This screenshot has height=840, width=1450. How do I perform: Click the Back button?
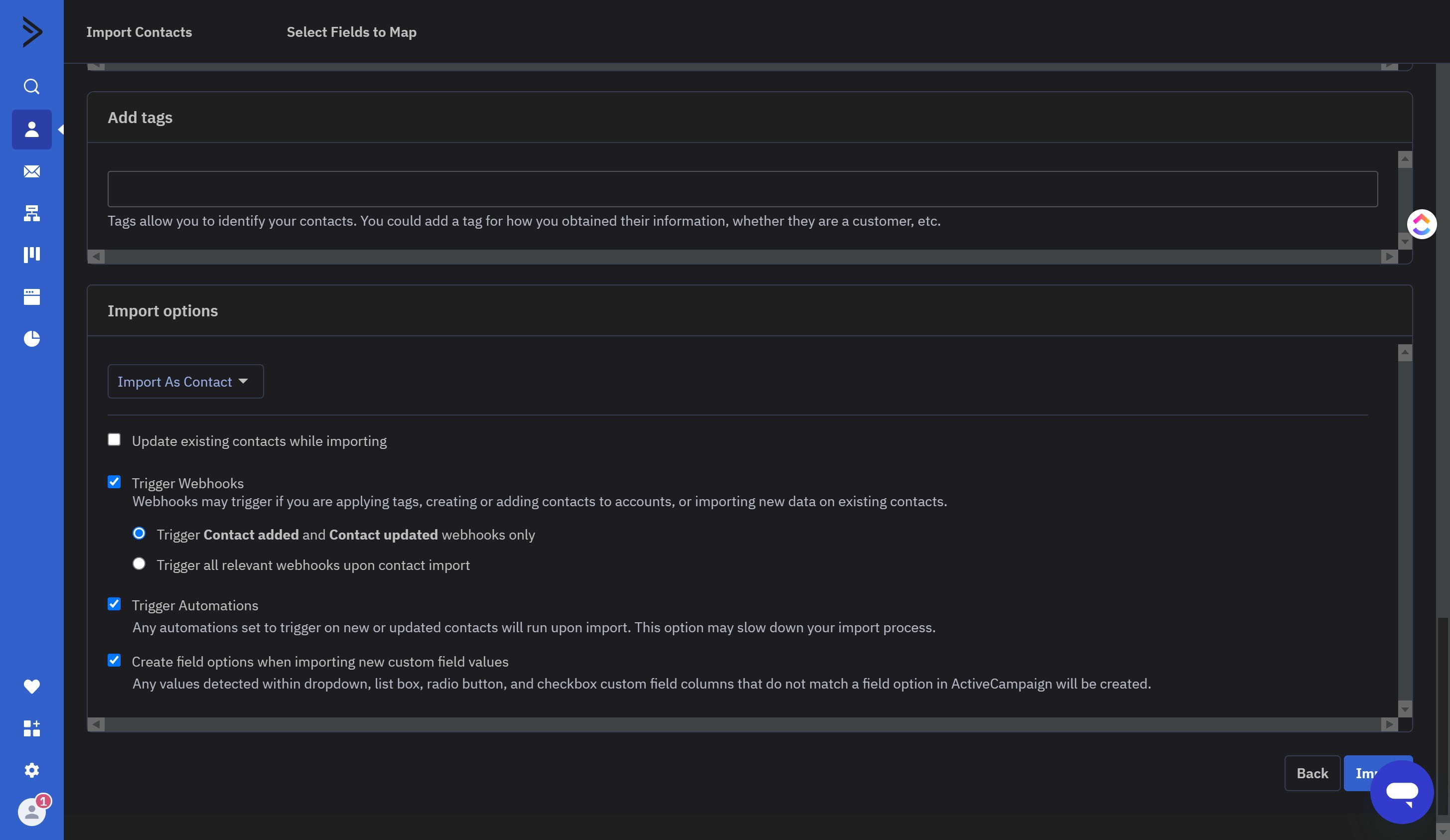(x=1312, y=773)
